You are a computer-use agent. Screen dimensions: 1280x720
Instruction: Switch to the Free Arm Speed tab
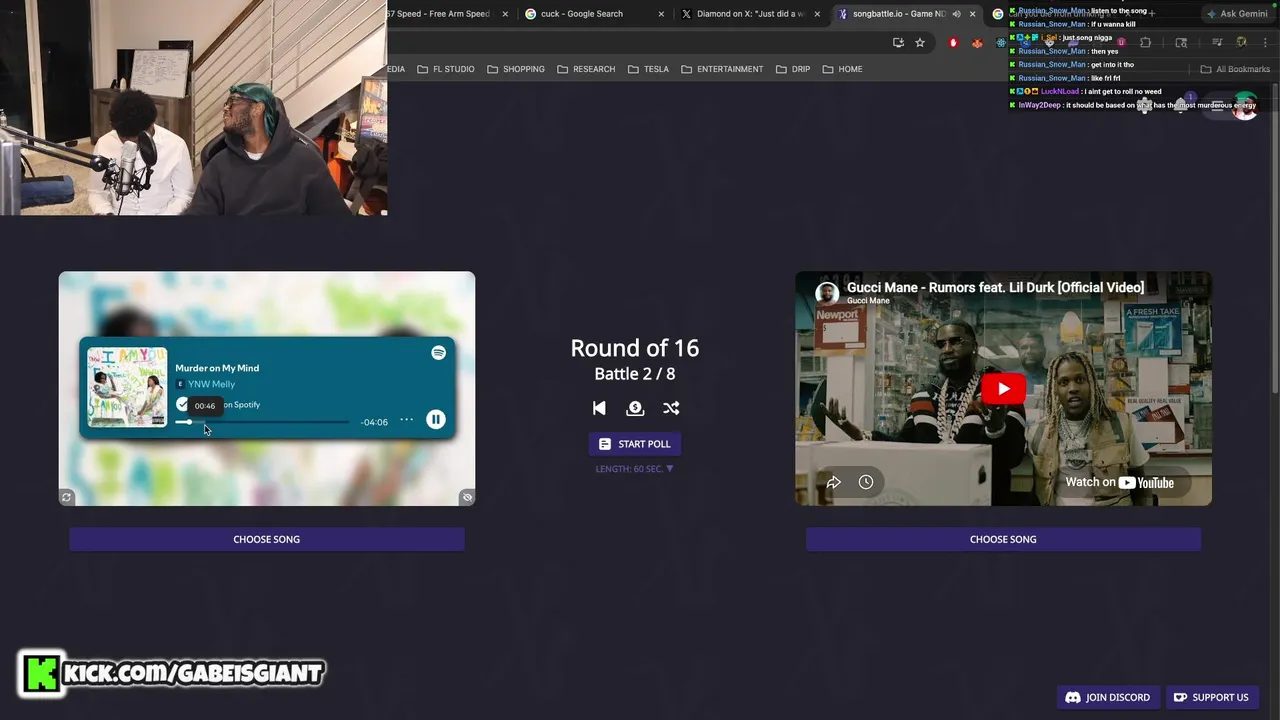(440, 14)
